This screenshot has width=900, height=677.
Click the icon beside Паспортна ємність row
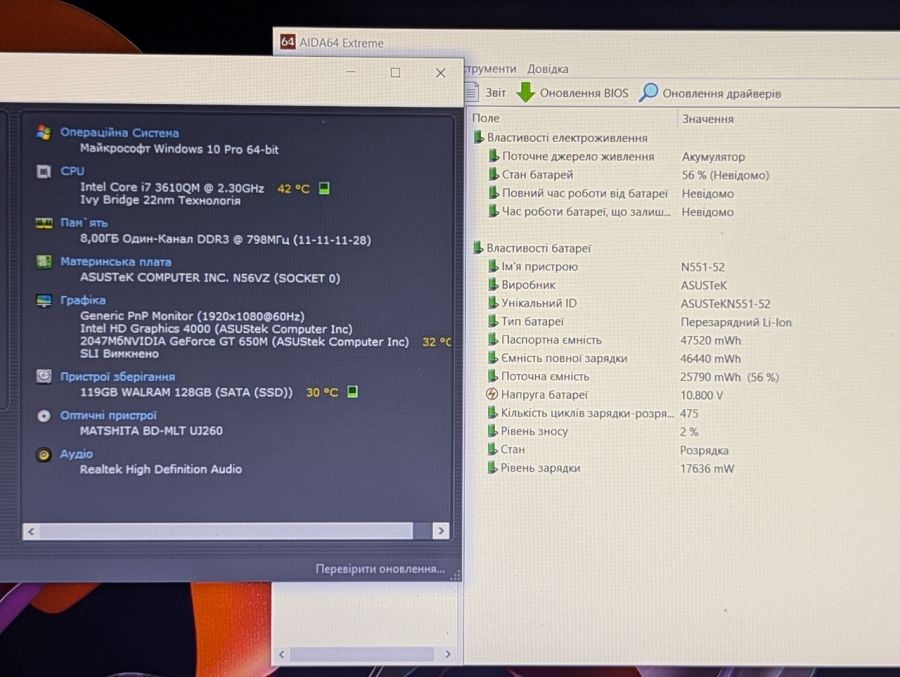coord(492,339)
